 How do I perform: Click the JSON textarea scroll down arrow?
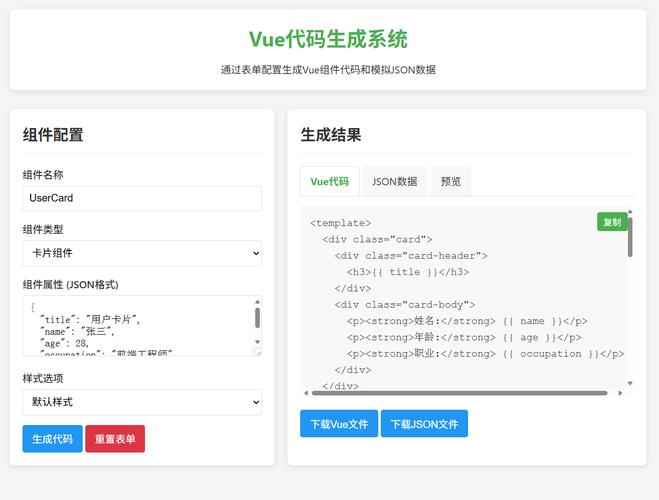[x=257, y=342]
